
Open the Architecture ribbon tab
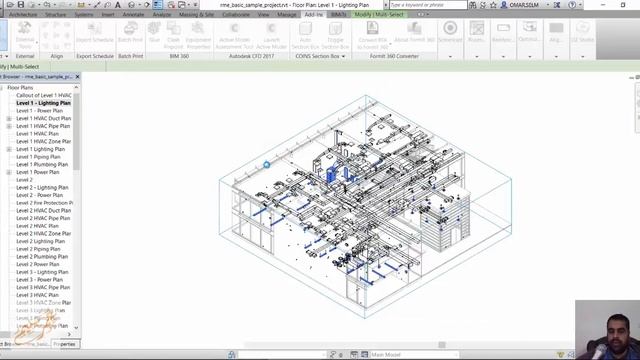click(23, 14)
